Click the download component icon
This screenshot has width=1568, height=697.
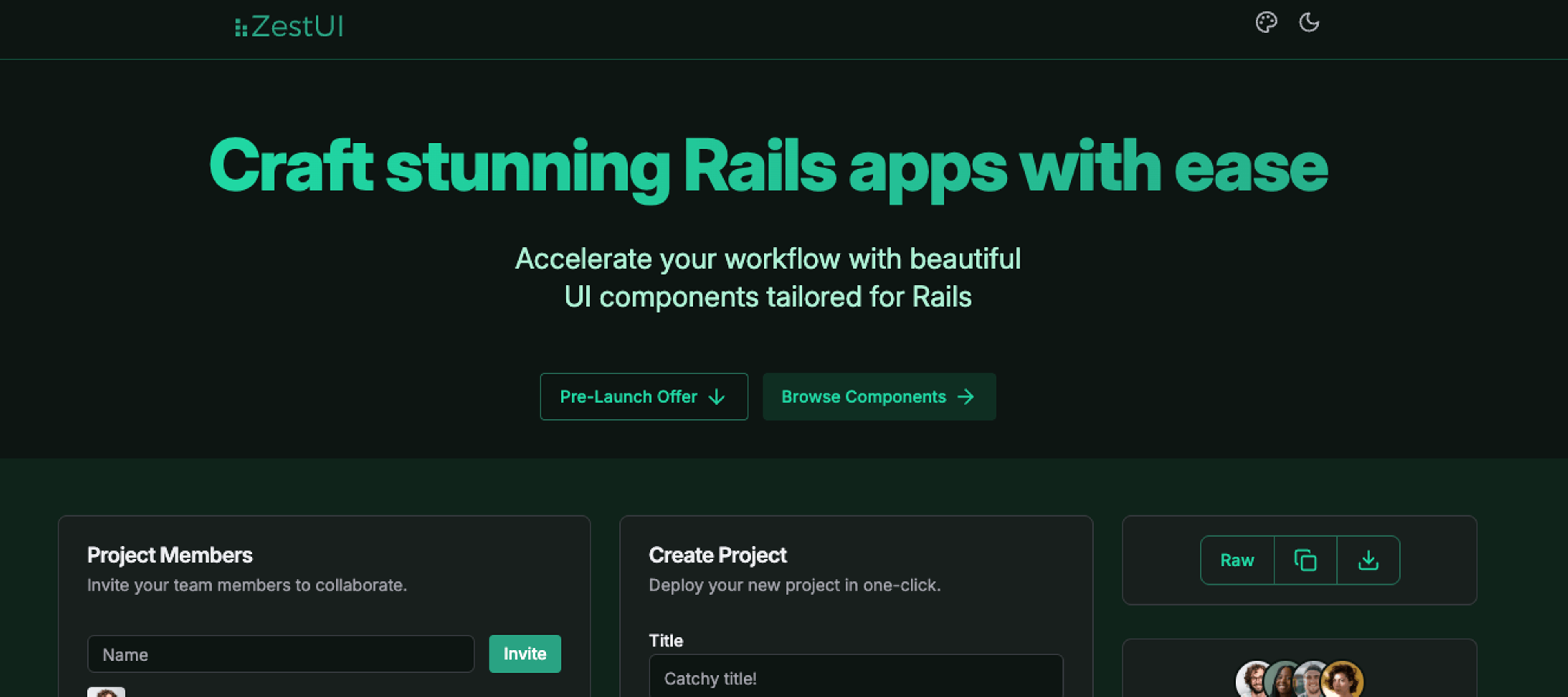(1369, 560)
